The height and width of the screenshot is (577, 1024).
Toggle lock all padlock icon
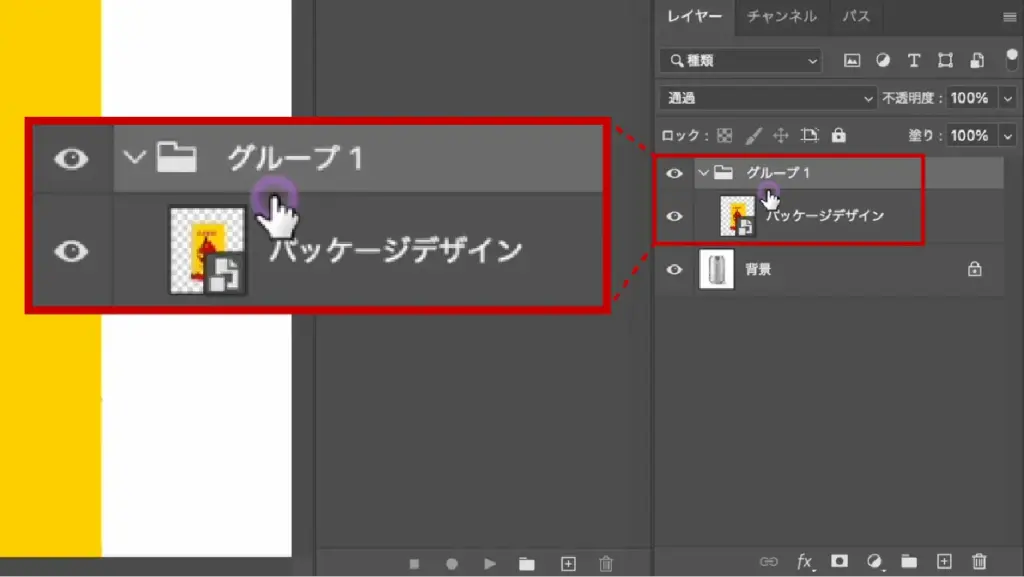[838, 135]
